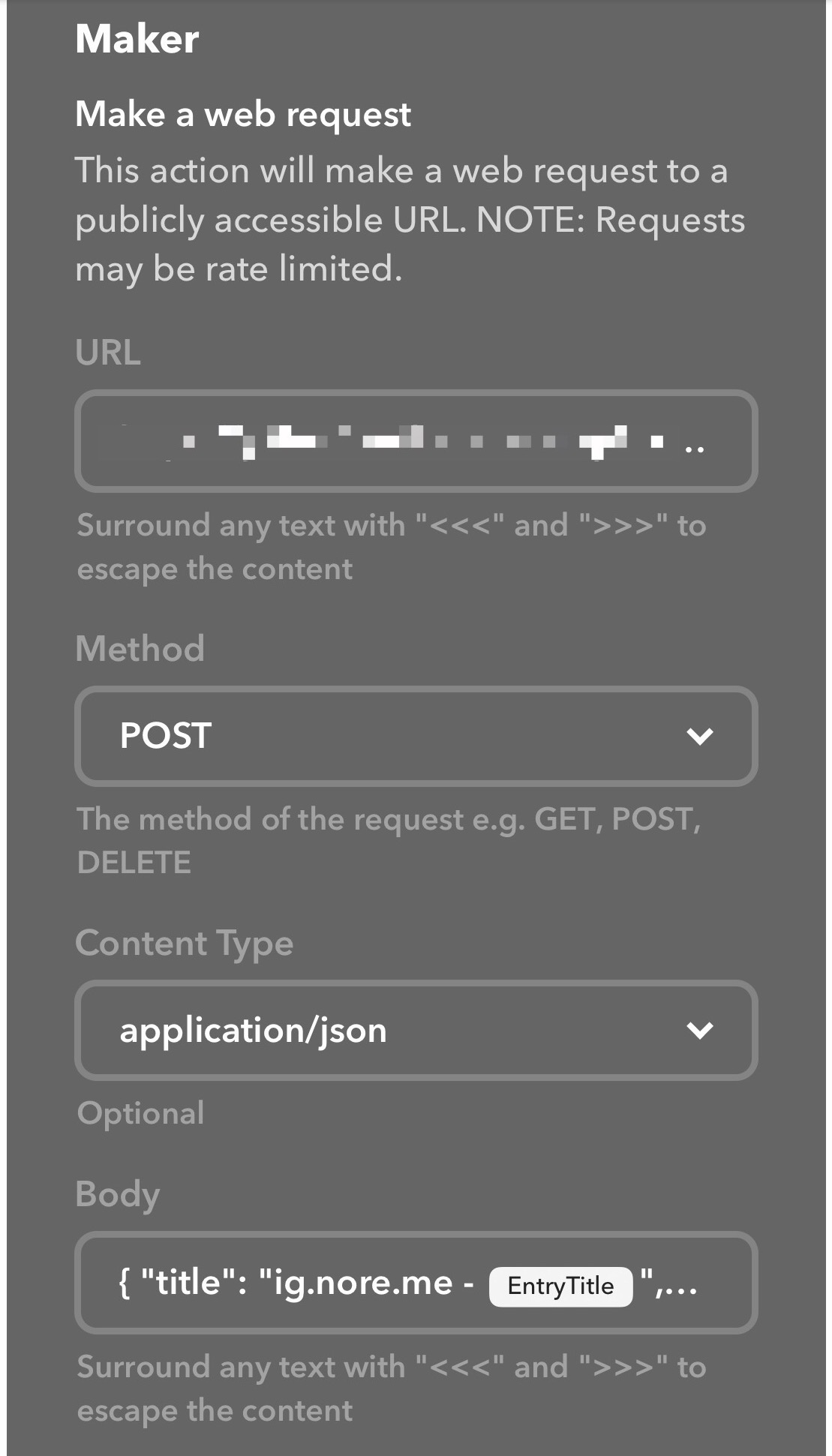Open the Method dropdown showing POST

[x=416, y=736]
